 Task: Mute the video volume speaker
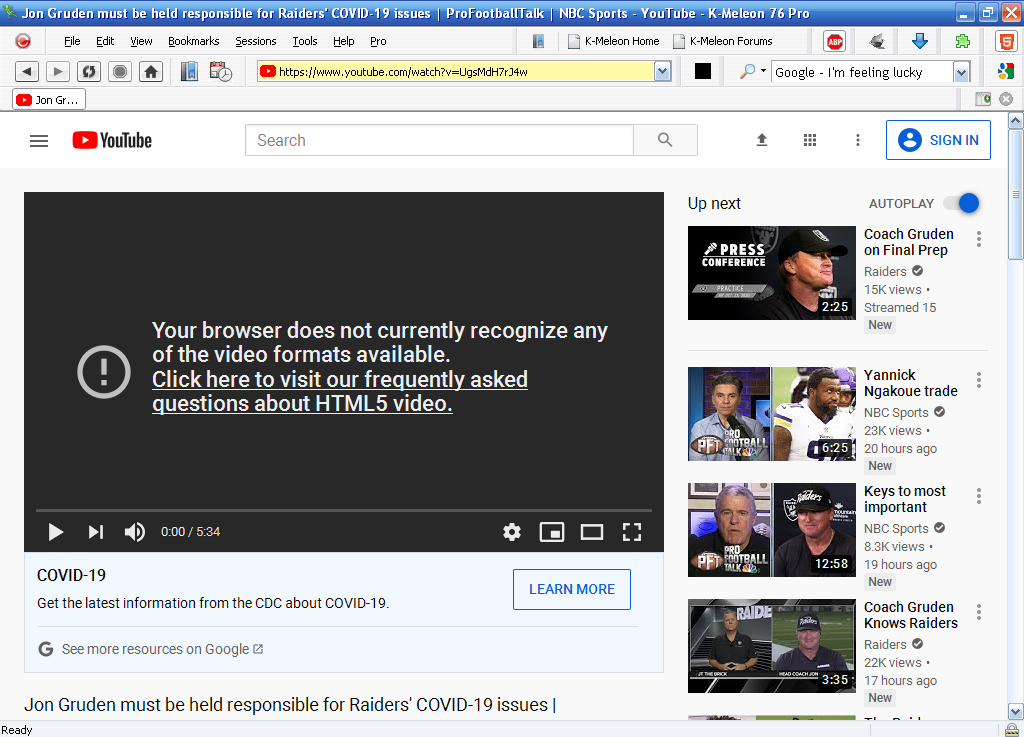tap(135, 532)
